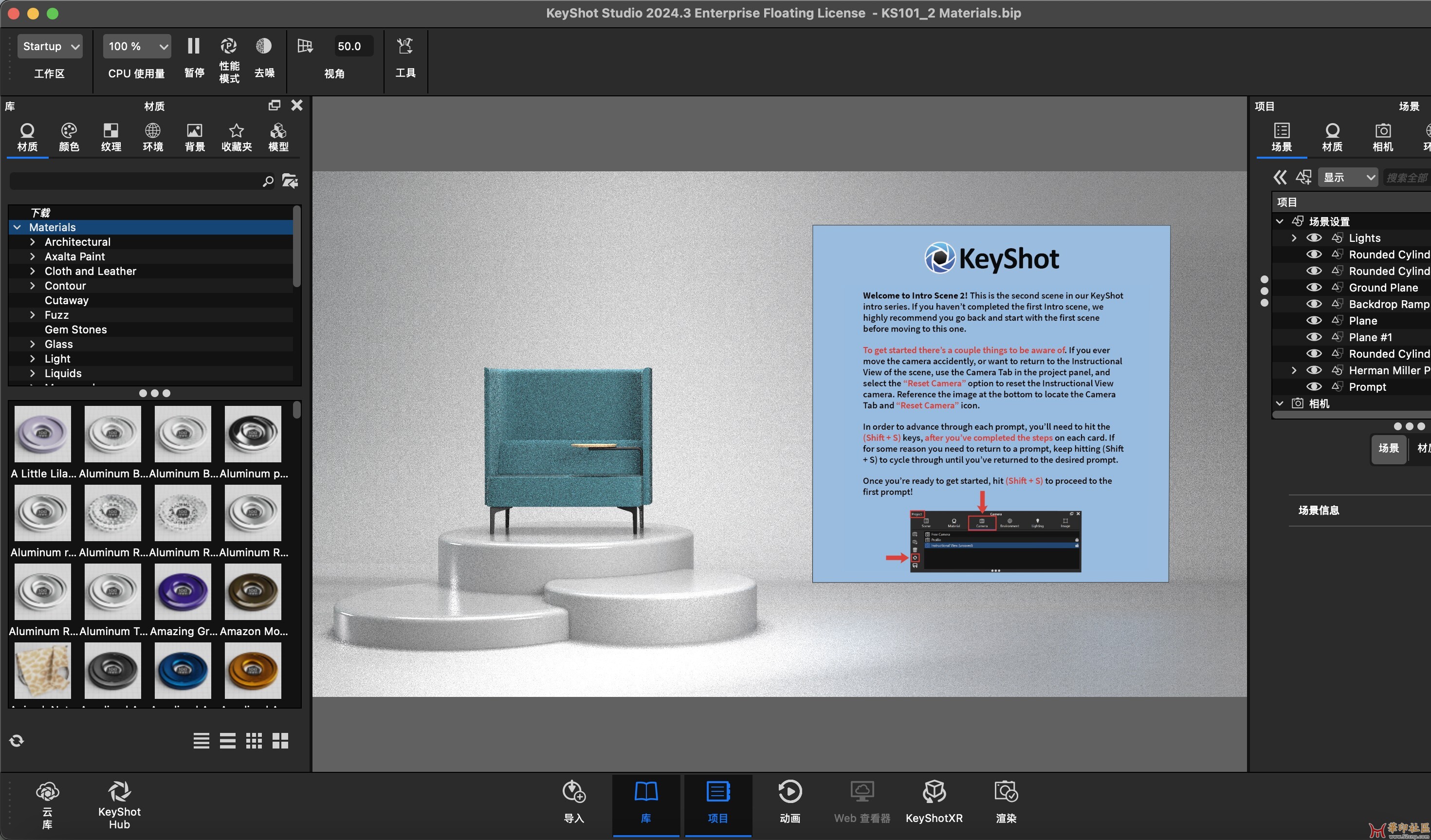
Task: Select Amazon Moss material thumbnail
Action: coord(253,591)
